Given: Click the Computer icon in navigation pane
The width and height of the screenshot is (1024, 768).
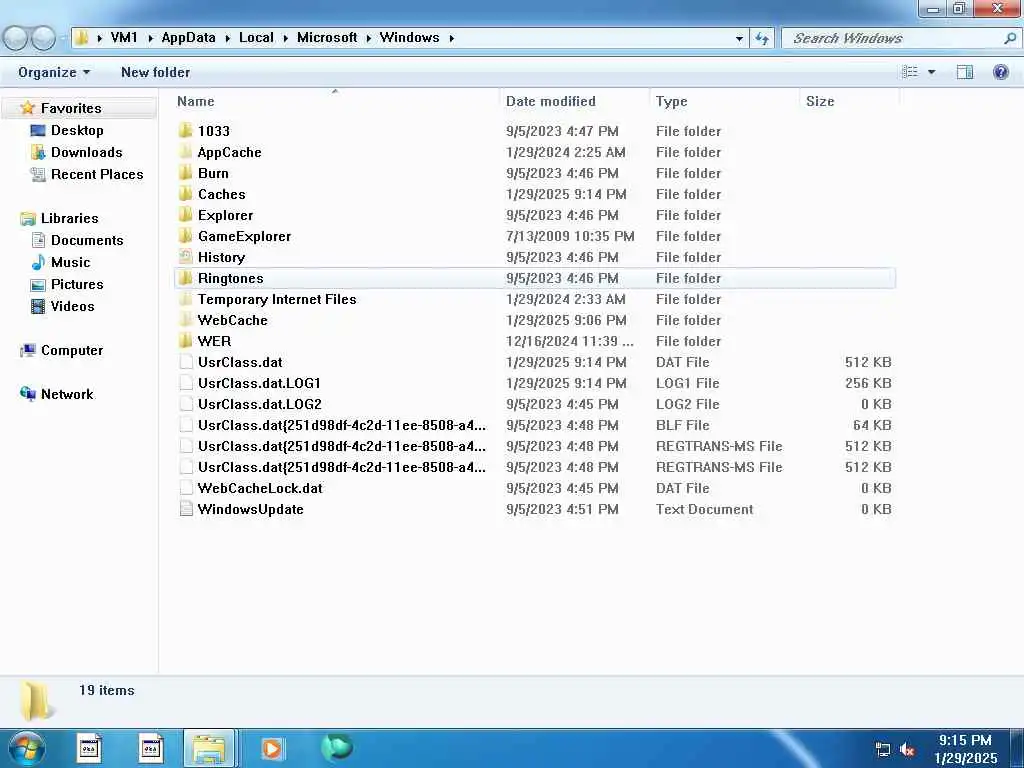Looking at the screenshot, I should pos(28,351).
